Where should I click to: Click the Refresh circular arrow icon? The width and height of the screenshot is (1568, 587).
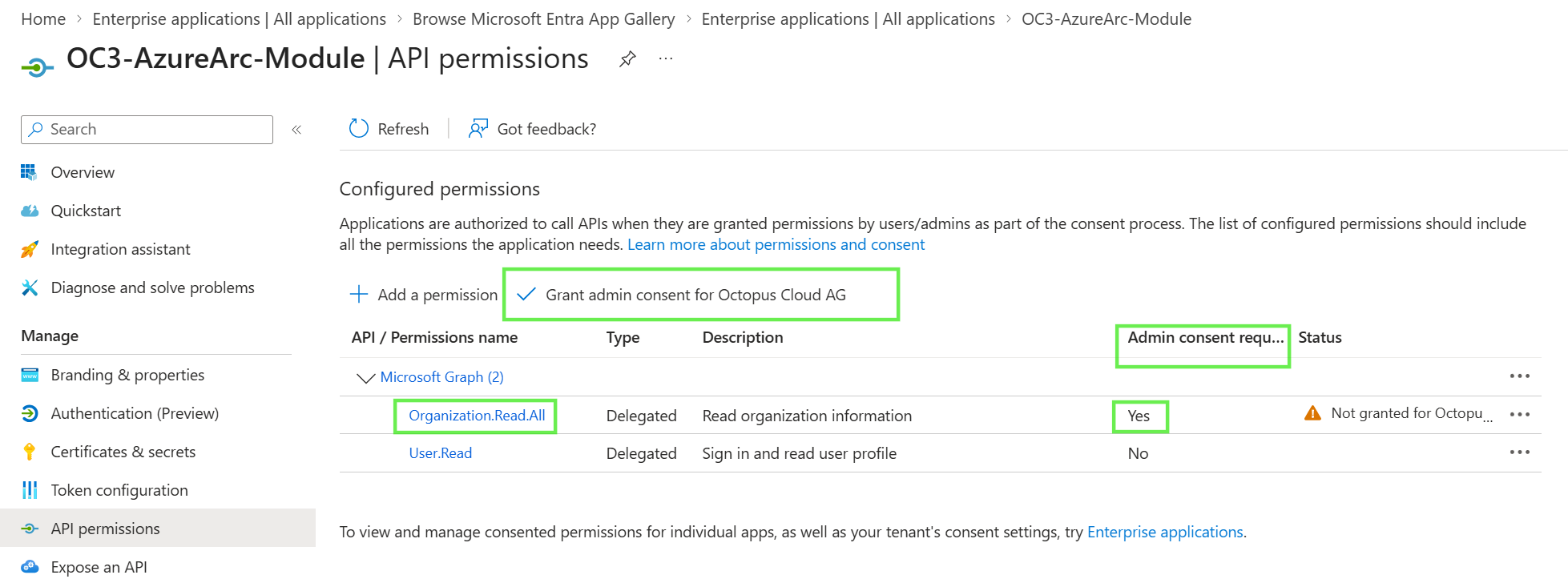358,129
